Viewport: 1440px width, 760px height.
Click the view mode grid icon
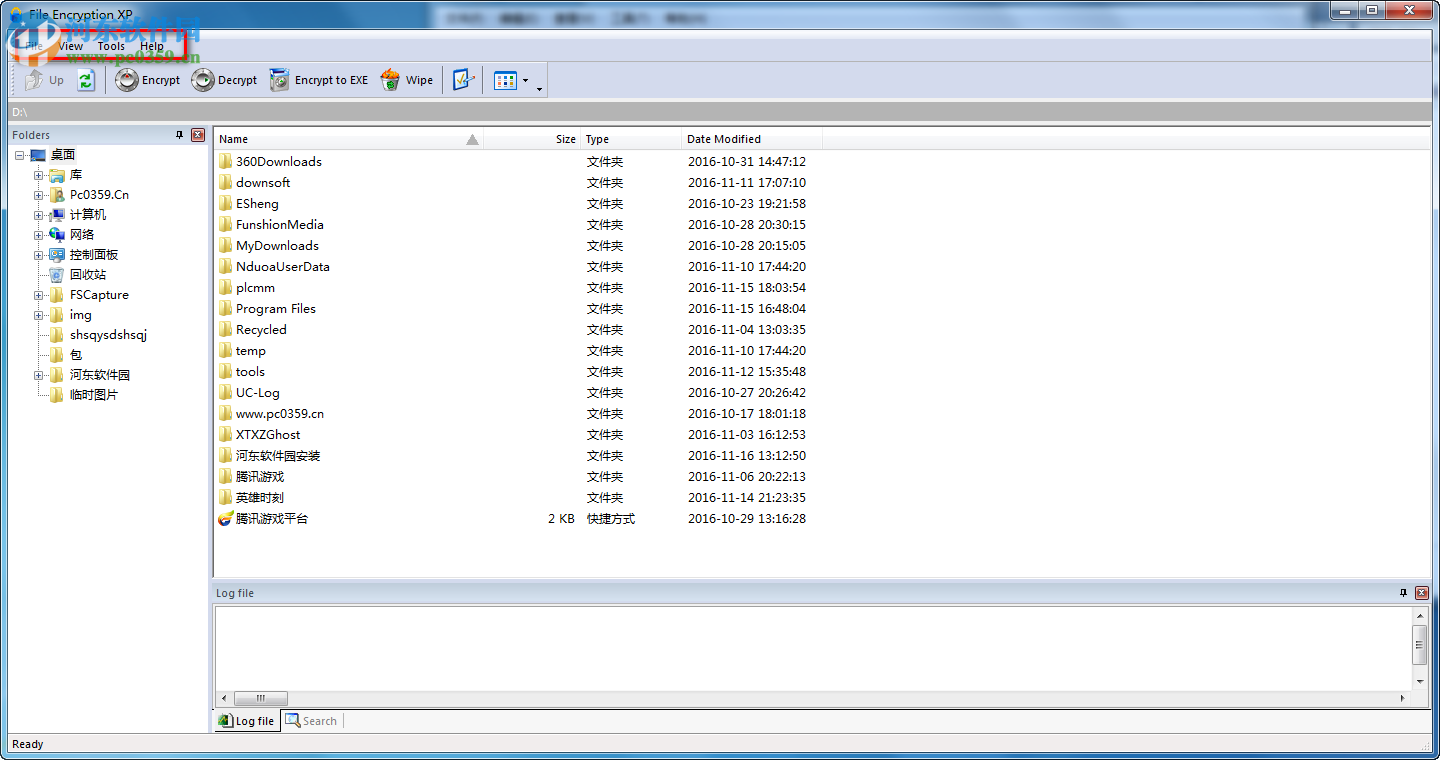click(x=508, y=79)
